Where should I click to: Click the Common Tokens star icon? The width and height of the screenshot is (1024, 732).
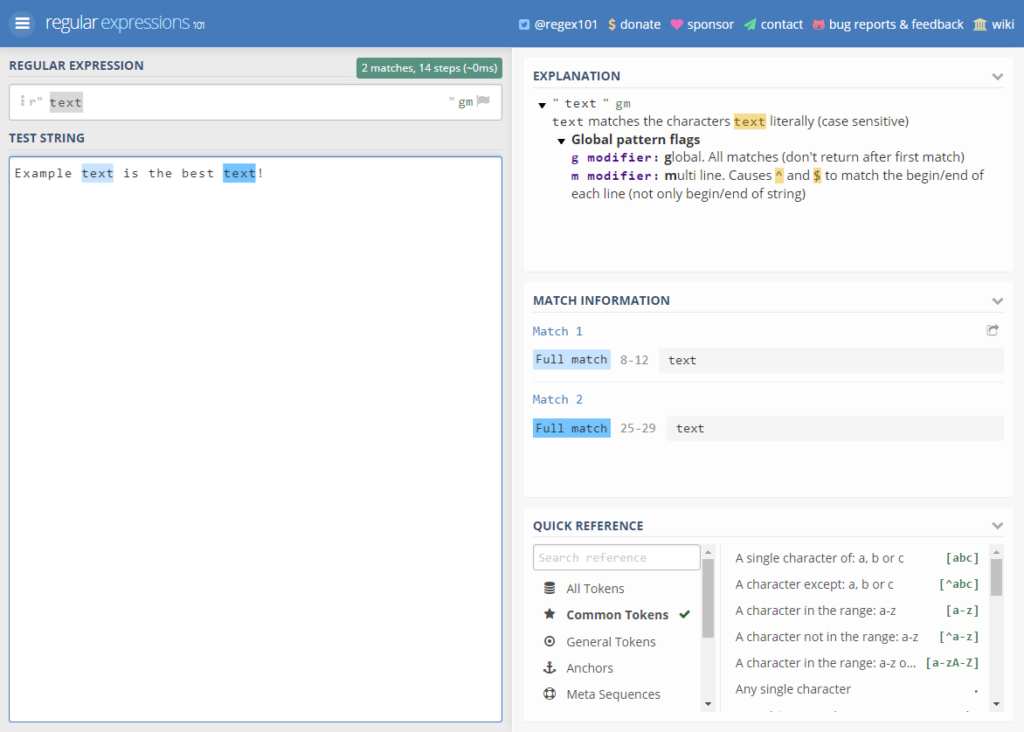[x=550, y=614]
